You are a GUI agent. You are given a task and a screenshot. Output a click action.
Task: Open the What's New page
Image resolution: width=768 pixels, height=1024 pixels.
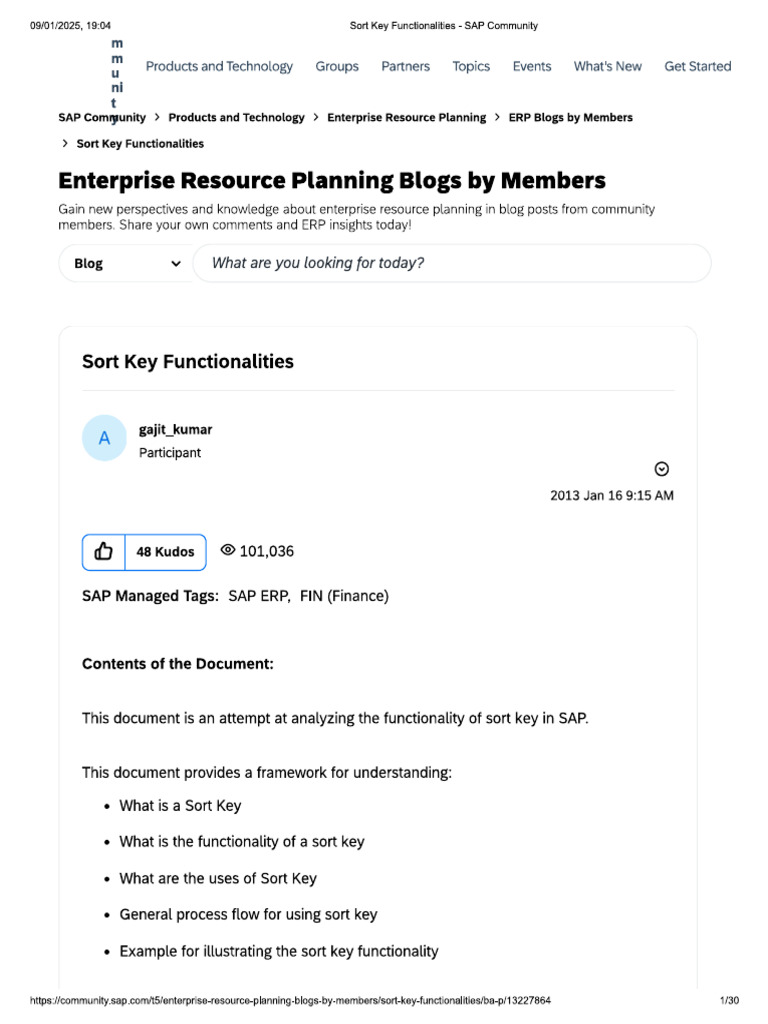click(607, 66)
